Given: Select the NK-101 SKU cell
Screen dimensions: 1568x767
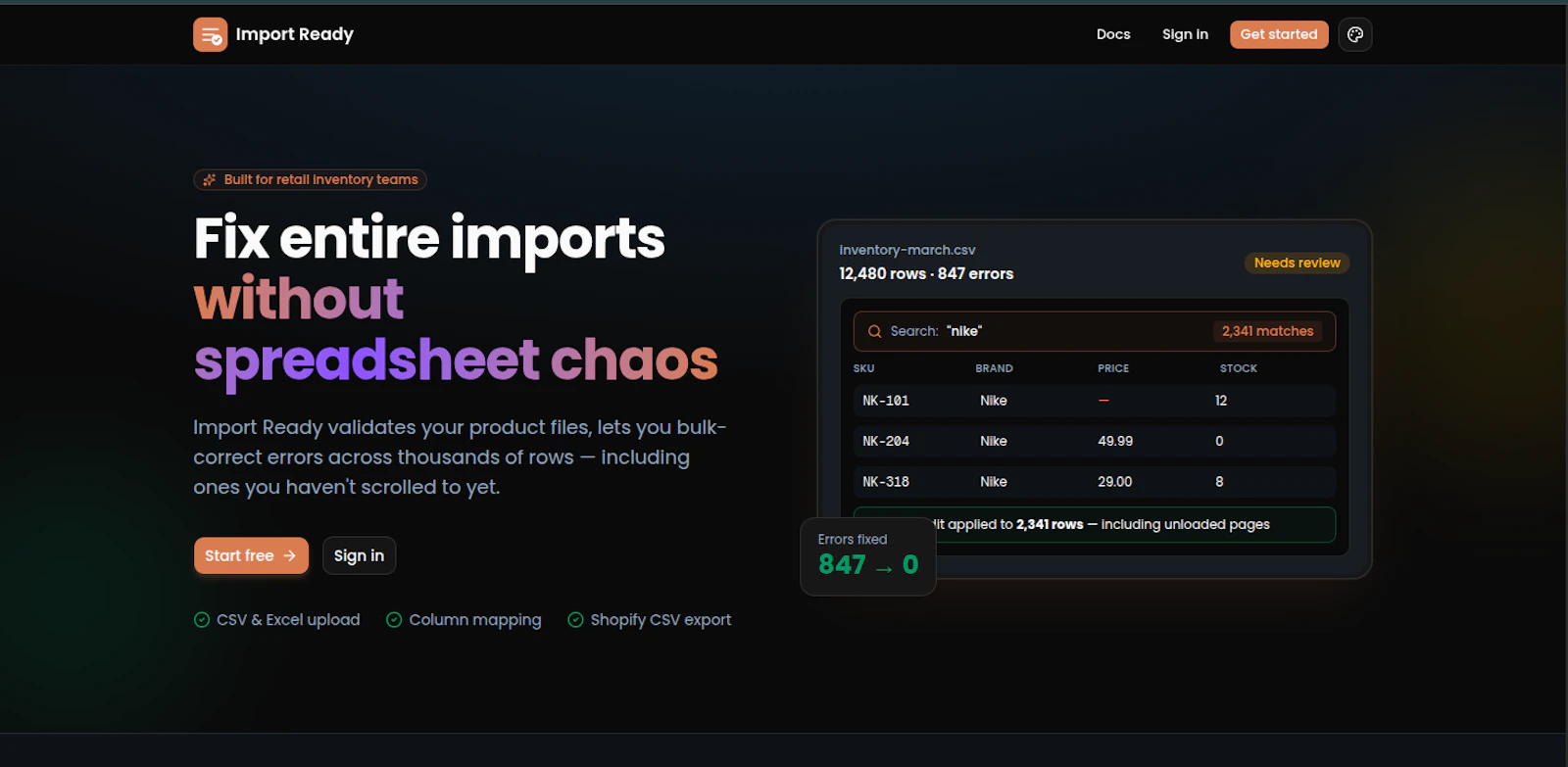Looking at the screenshot, I should pos(886,401).
